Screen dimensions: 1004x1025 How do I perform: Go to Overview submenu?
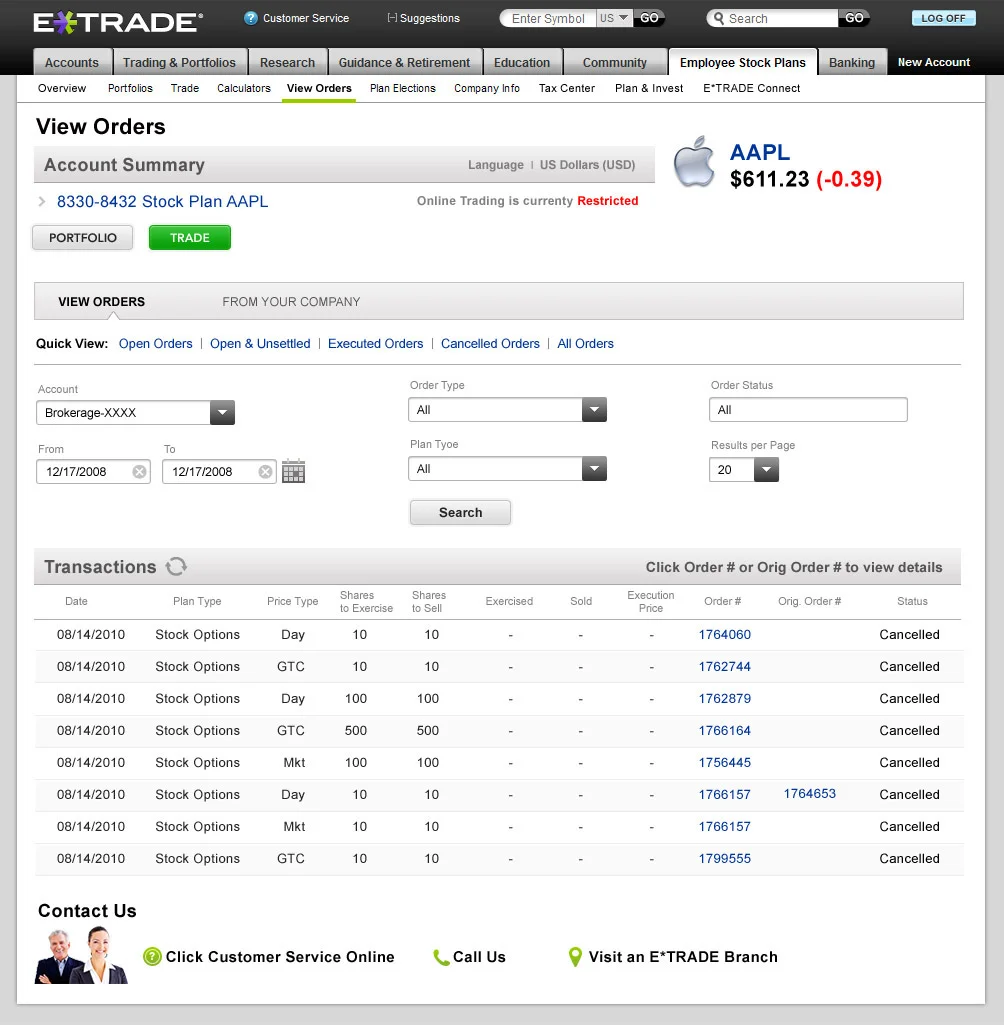pos(62,88)
